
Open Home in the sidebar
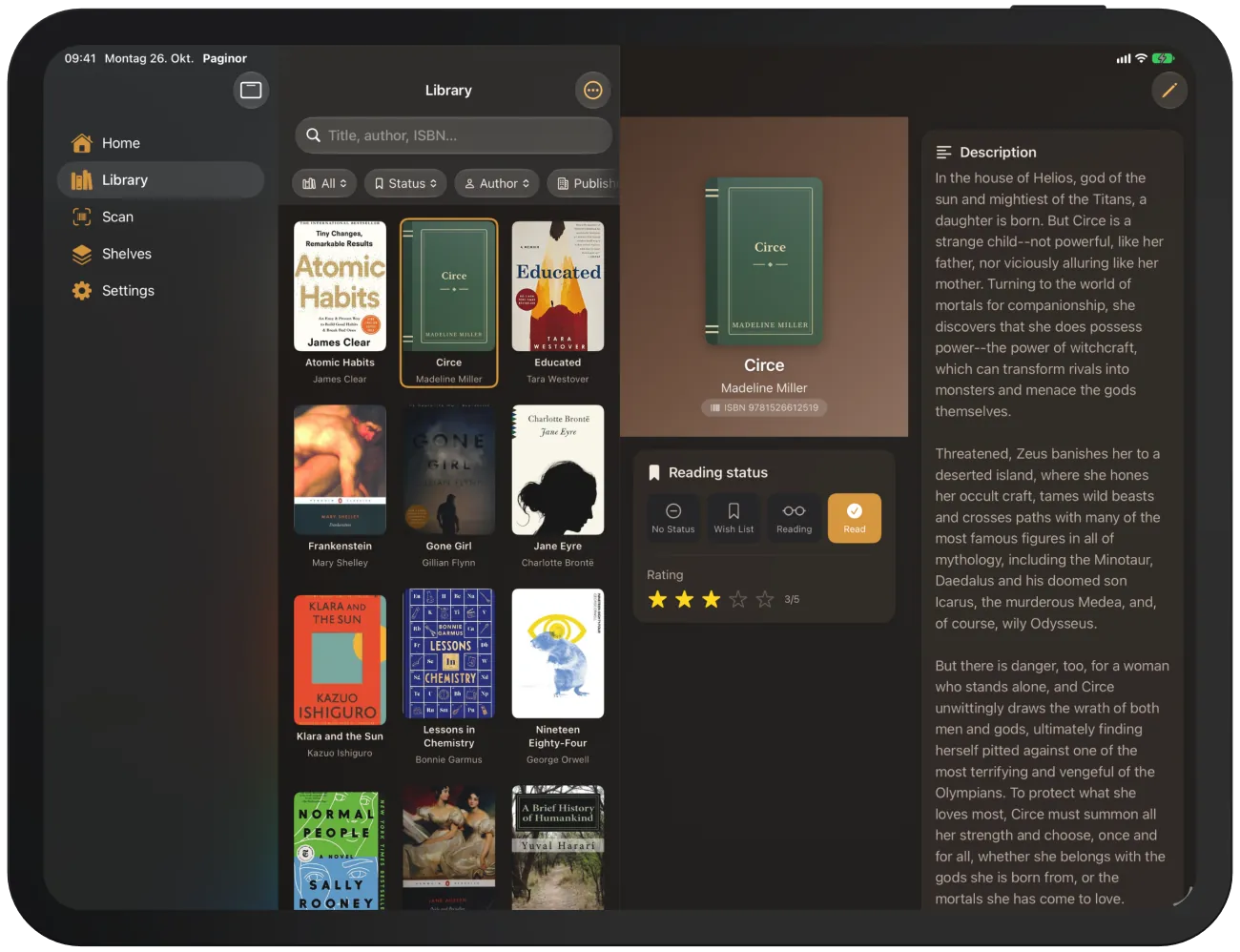[160, 143]
